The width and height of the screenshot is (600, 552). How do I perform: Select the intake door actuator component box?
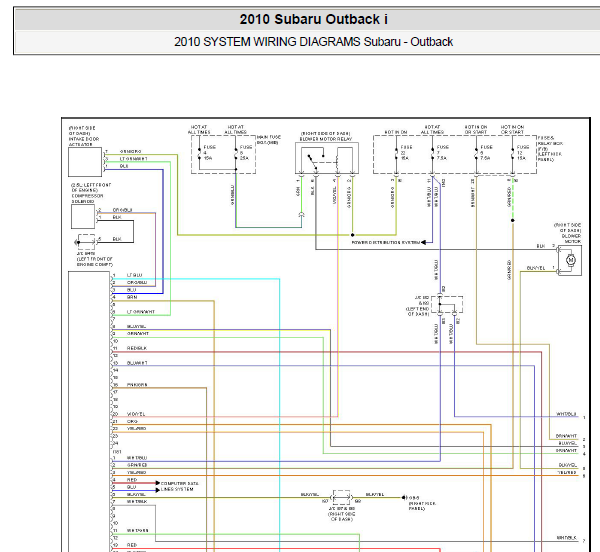85,162
